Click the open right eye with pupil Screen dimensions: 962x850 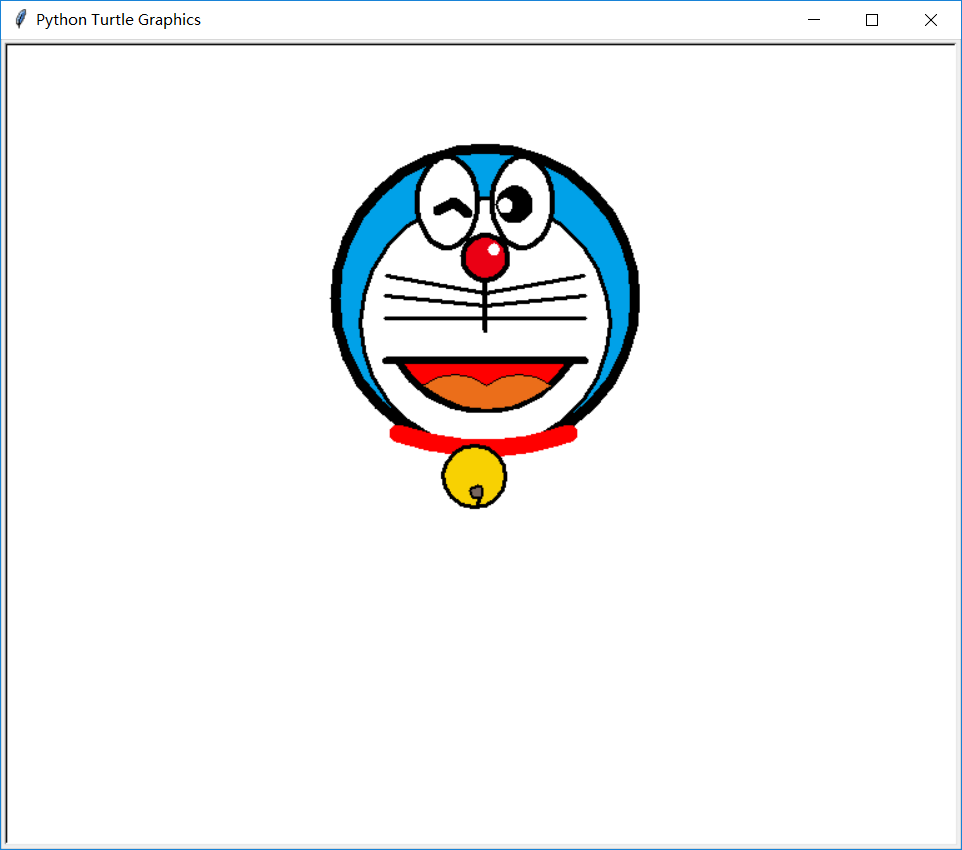click(522, 203)
